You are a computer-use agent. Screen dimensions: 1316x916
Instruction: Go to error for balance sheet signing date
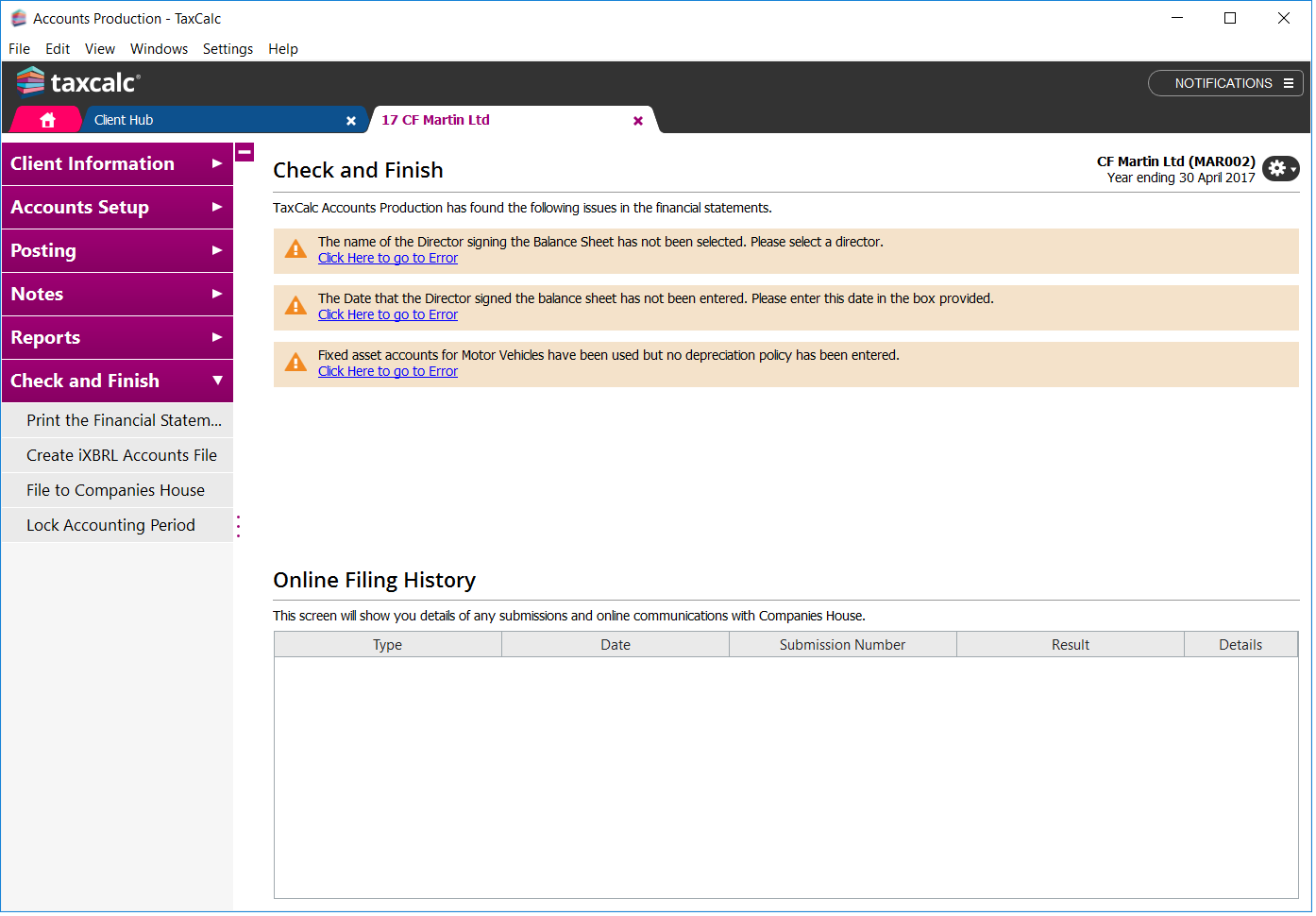(x=387, y=314)
